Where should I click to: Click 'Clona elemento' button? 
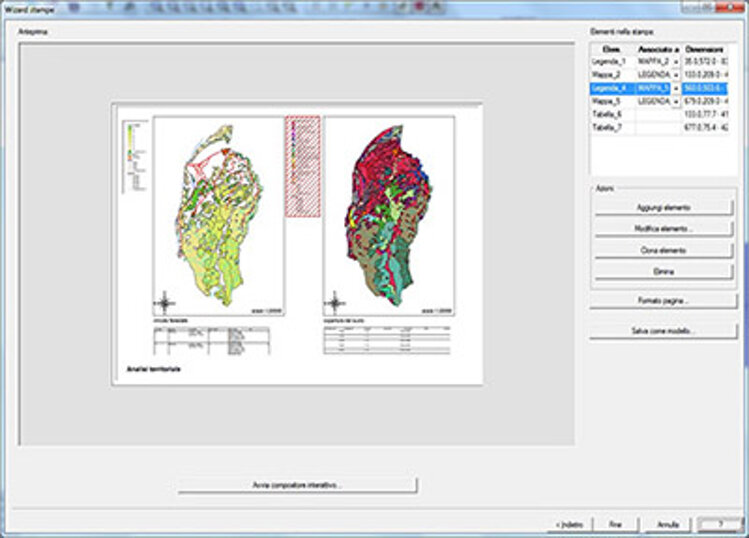point(663,250)
